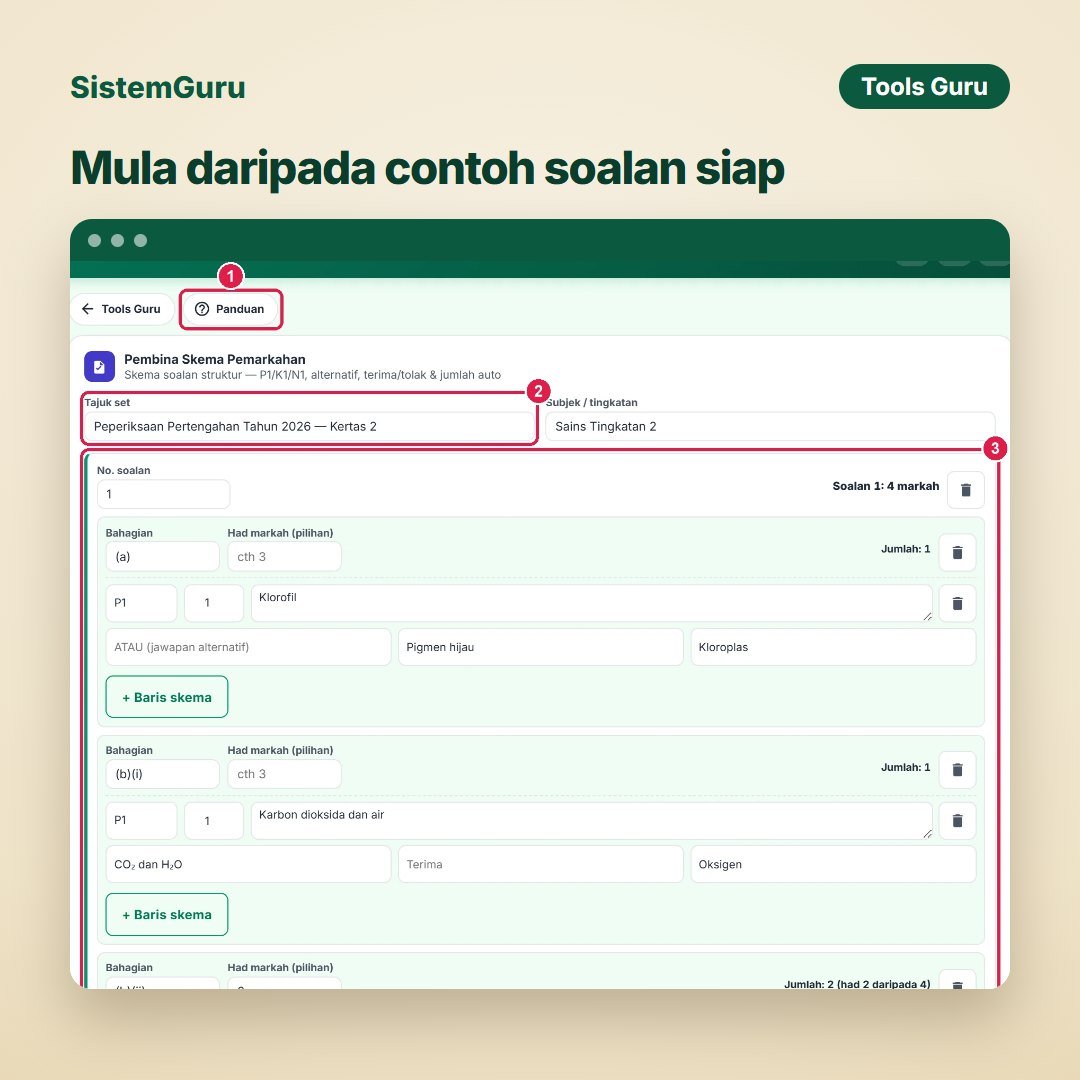
Task: Click the No. soalan input field
Action: pyautogui.click(x=163, y=494)
